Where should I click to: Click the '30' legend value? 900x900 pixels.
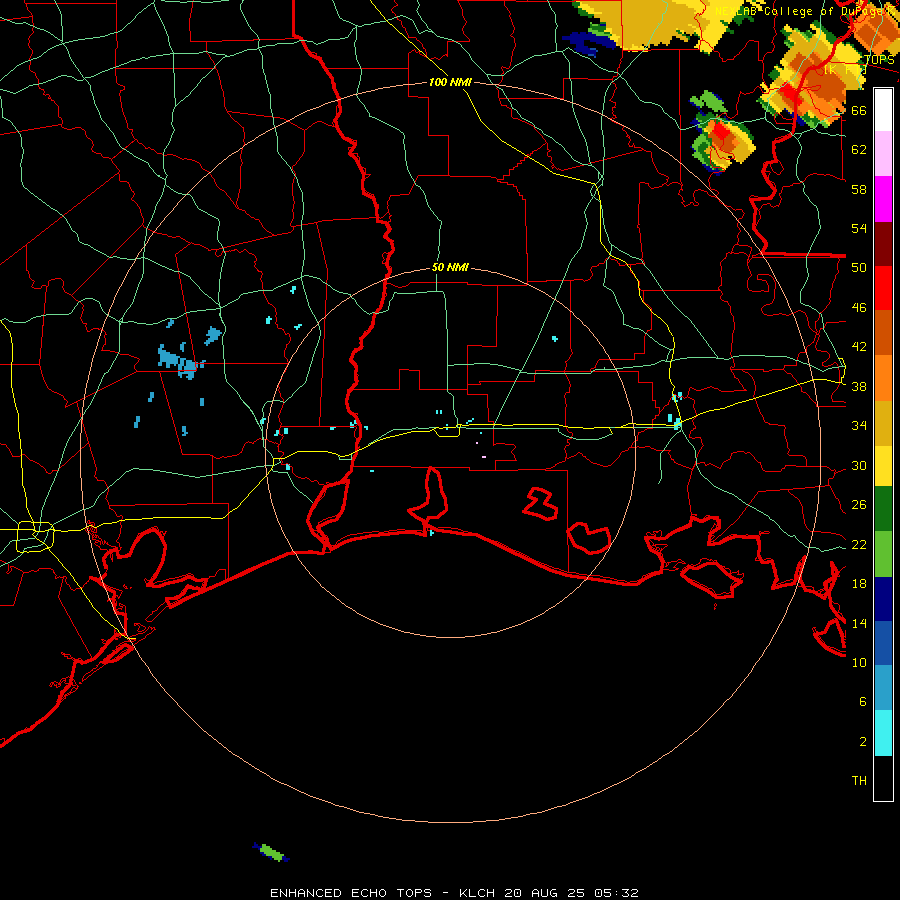pyautogui.click(x=859, y=465)
